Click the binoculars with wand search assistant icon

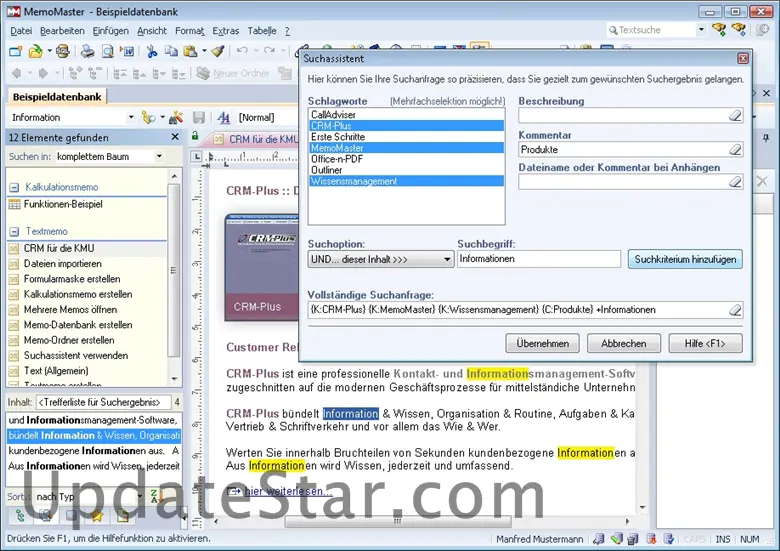pos(176,117)
